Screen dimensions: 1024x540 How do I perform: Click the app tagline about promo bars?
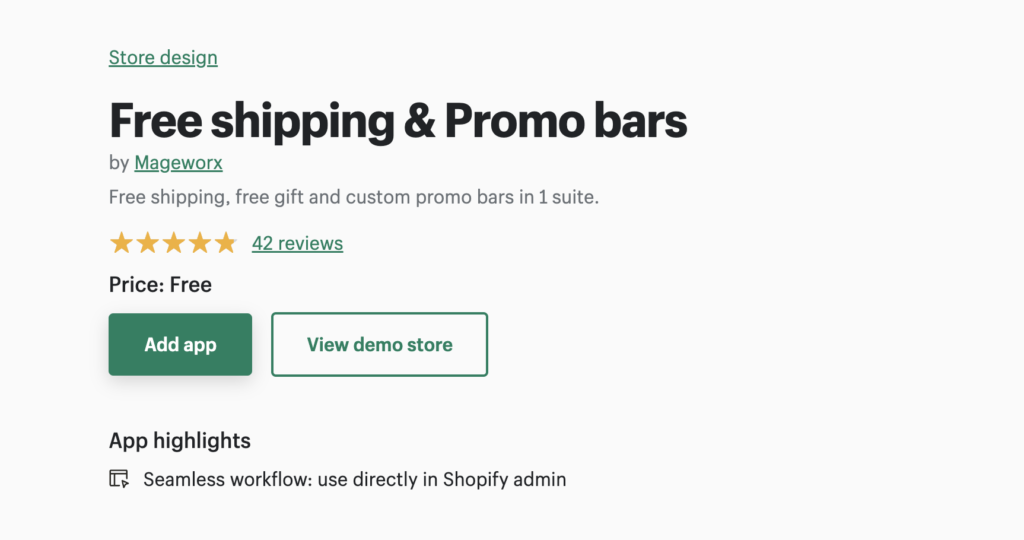(354, 197)
